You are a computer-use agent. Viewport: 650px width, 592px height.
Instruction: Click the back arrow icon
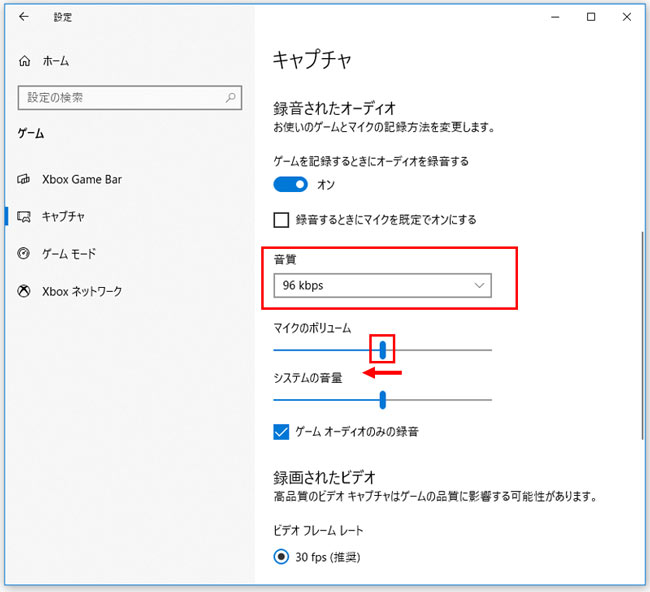(x=24, y=17)
